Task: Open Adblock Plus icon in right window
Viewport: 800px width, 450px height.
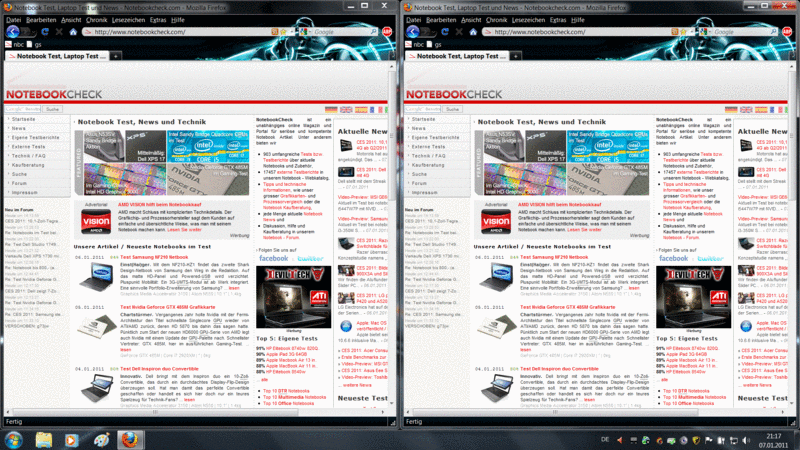Action: (787, 32)
